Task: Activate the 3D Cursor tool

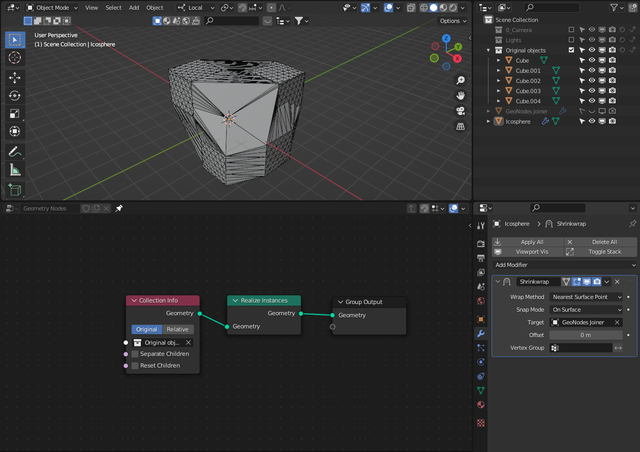Action: [x=15, y=58]
